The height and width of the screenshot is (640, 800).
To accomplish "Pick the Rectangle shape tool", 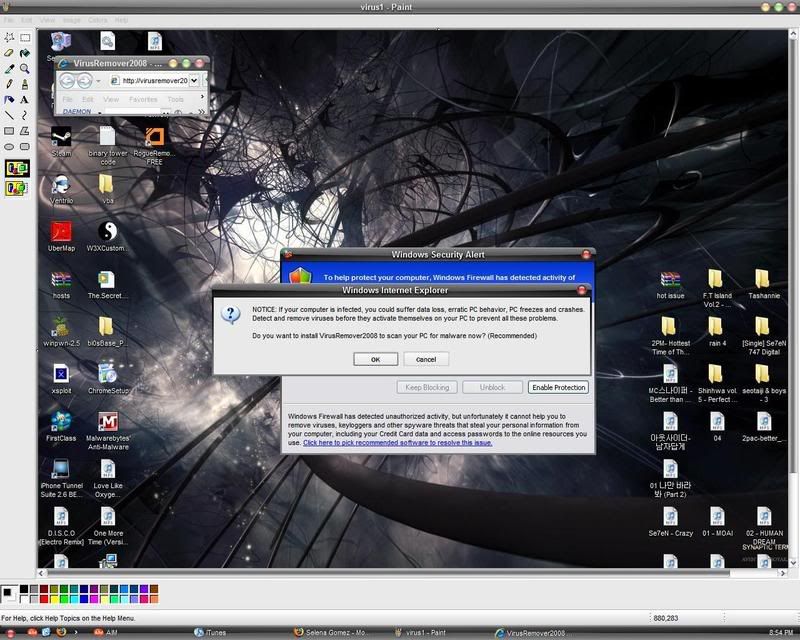I will (x=9, y=131).
